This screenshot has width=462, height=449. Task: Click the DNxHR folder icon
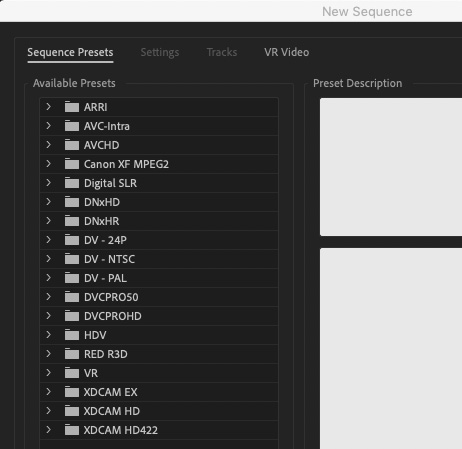pyautogui.click(x=72, y=221)
